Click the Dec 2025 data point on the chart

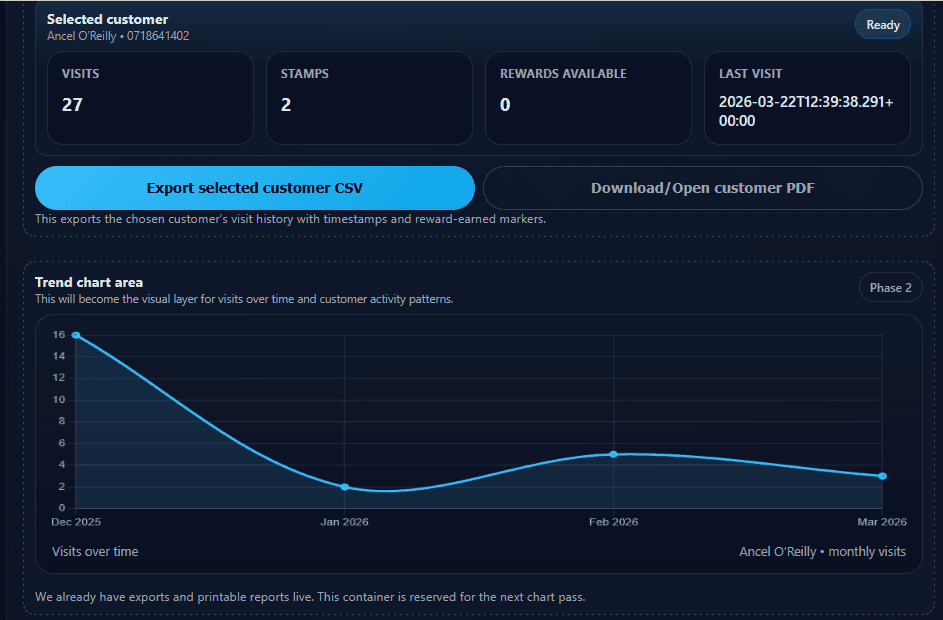click(x=75, y=335)
